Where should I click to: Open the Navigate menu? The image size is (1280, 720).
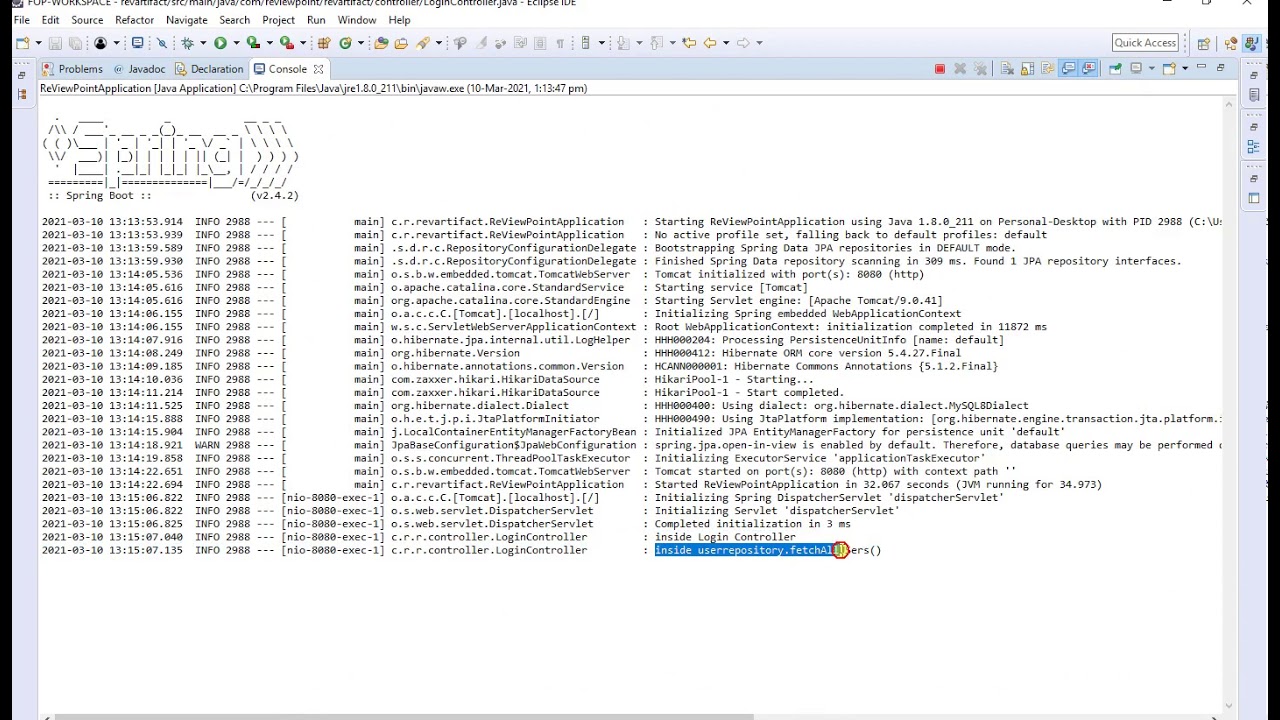coord(186,20)
